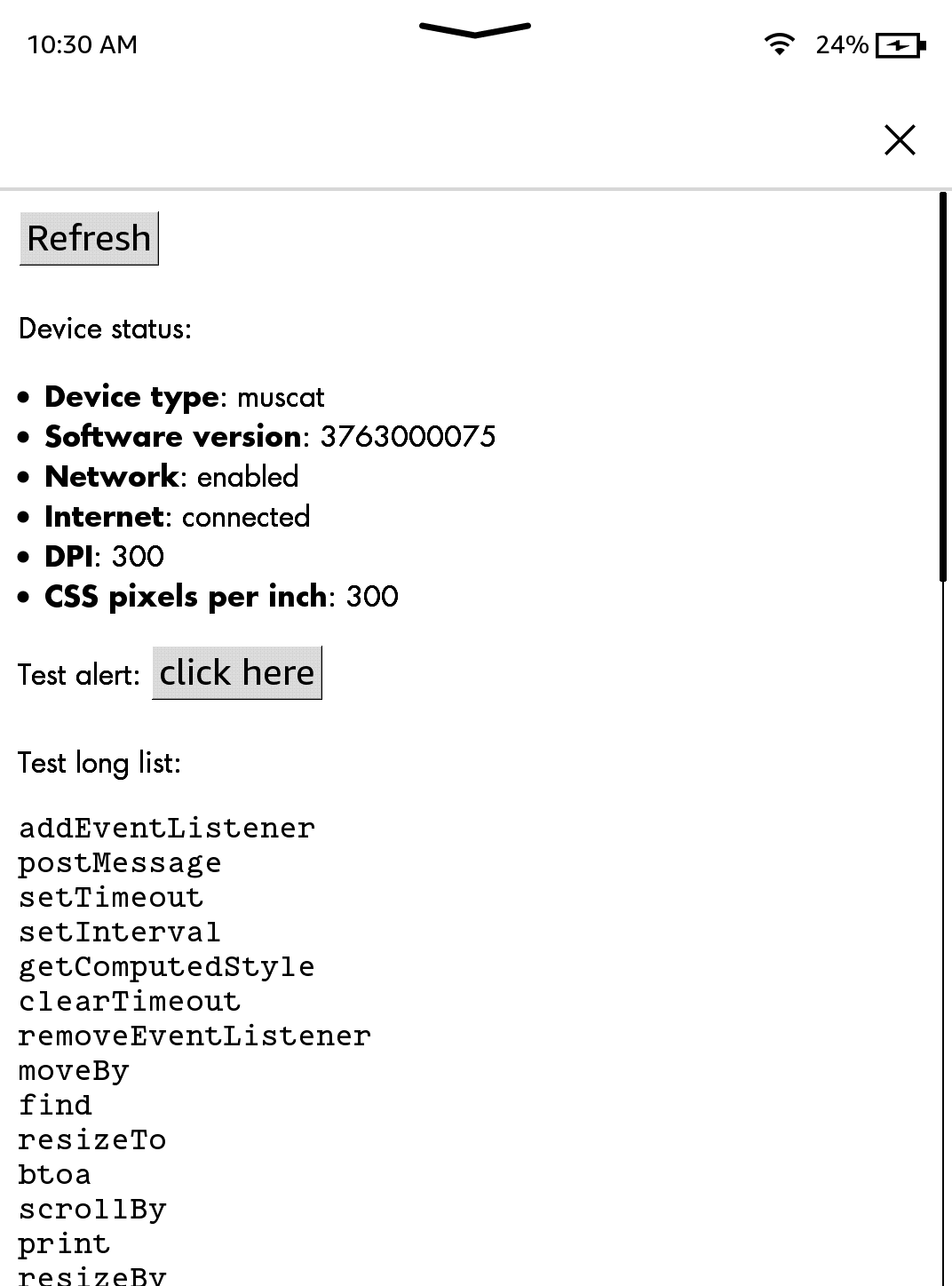Click the postMessage list entry
Screen dimensions: 952x1286
coord(120,862)
